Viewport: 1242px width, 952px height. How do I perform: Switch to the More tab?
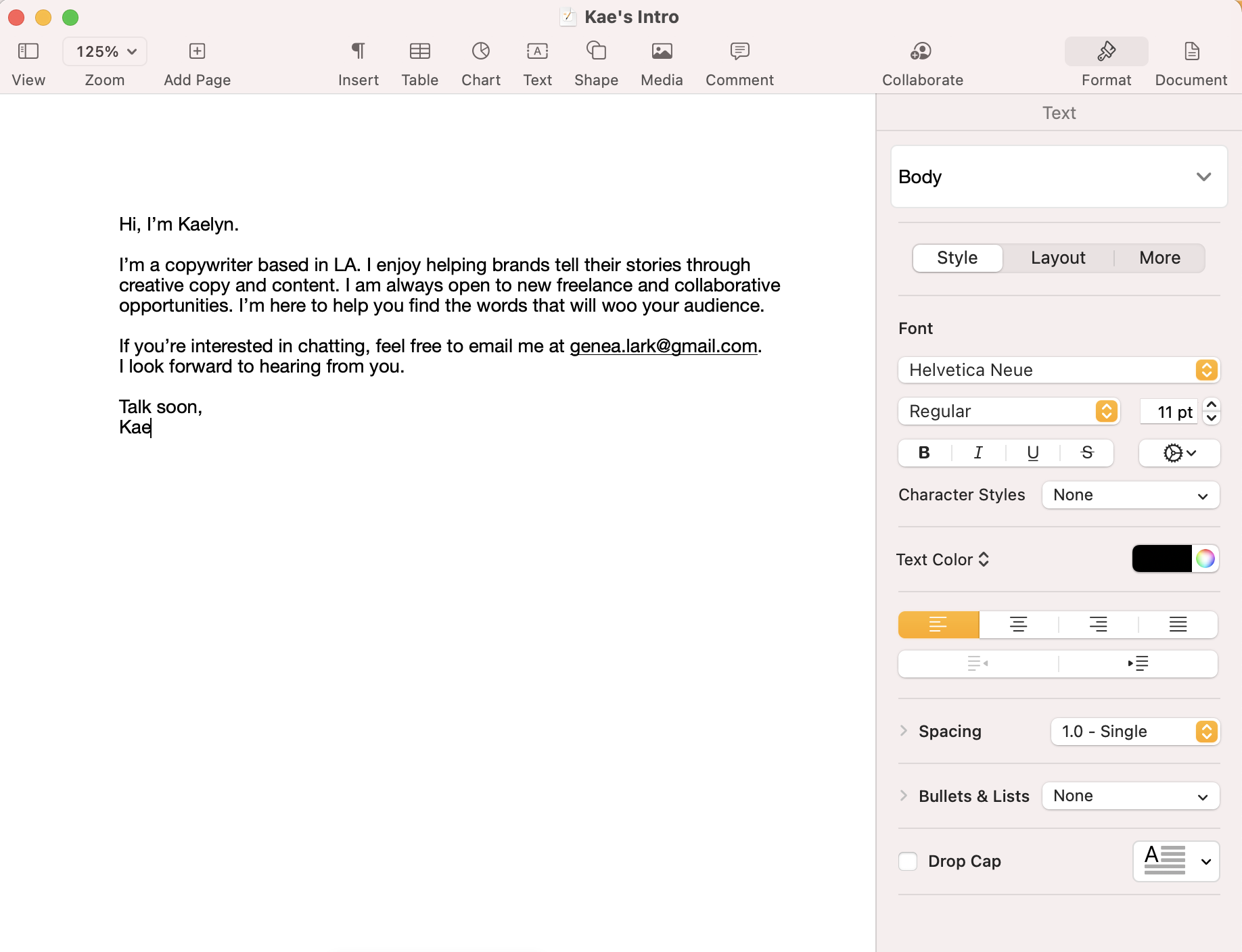coord(1159,258)
